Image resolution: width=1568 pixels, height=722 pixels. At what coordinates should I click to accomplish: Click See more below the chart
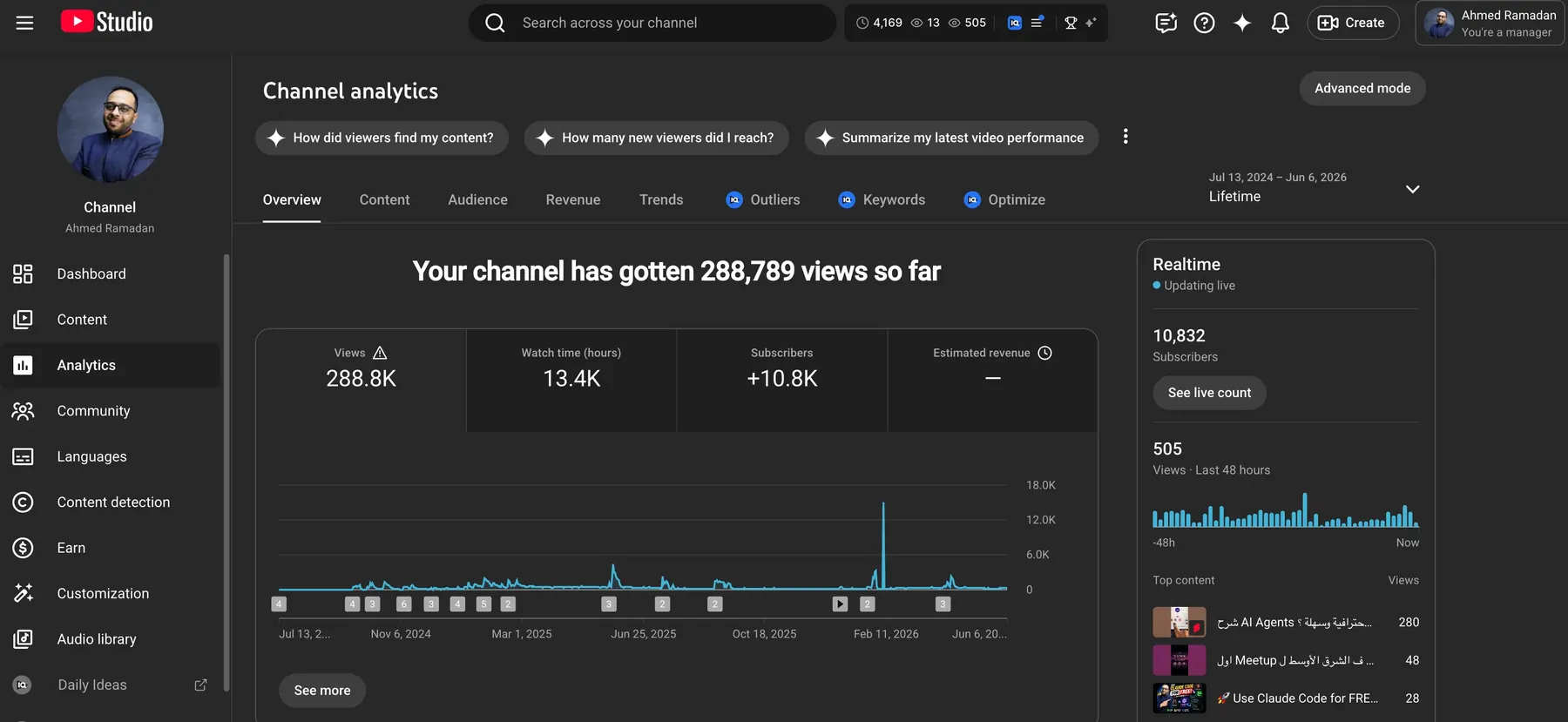[x=322, y=691]
